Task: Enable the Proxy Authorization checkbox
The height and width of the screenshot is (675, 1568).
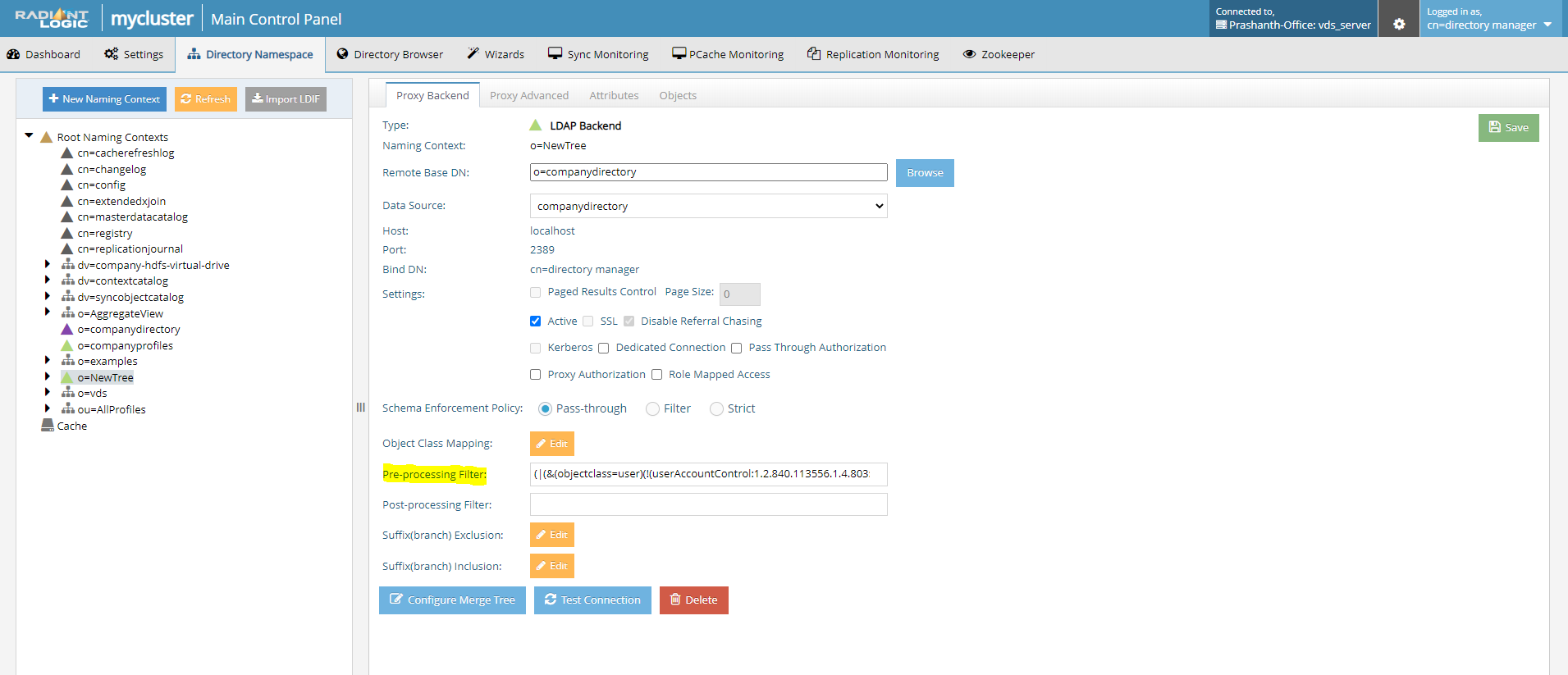Action: [x=535, y=375]
